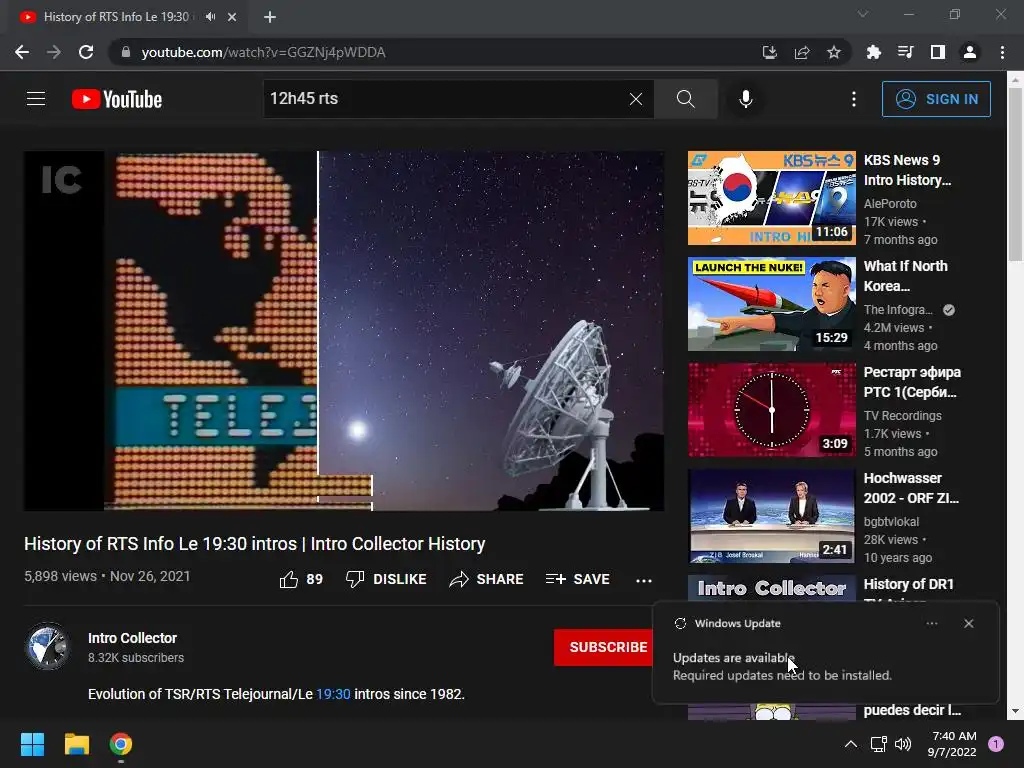Close the History of RTS Info tab

(x=232, y=17)
